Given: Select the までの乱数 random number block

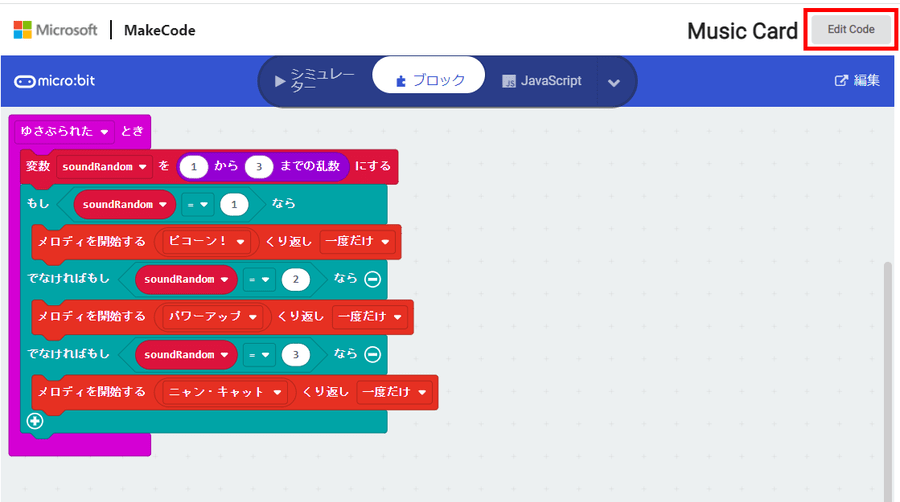Looking at the screenshot, I should coord(310,166).
